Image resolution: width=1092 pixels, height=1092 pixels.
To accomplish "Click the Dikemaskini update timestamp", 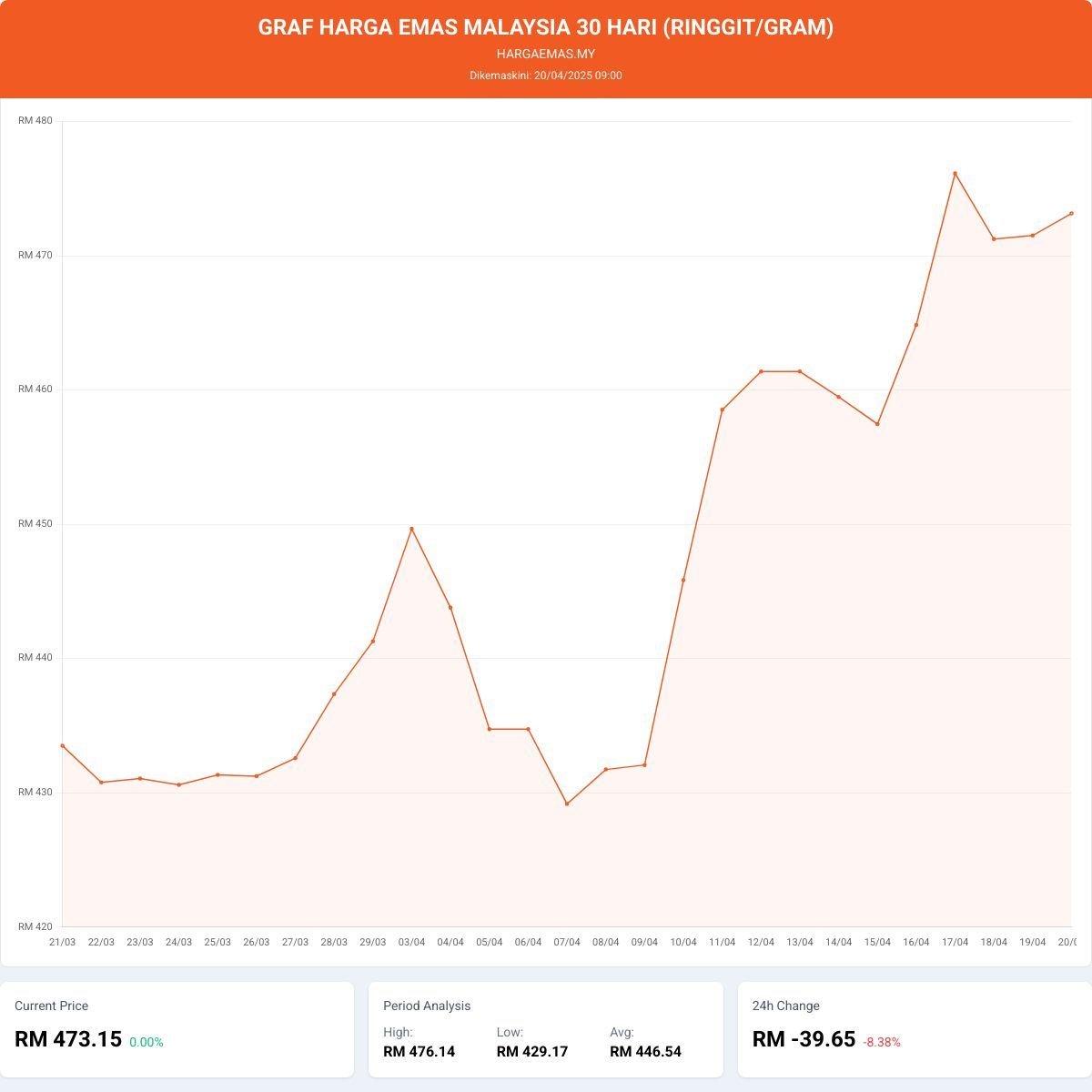I will pyautogui.click(x=546, y=76).
